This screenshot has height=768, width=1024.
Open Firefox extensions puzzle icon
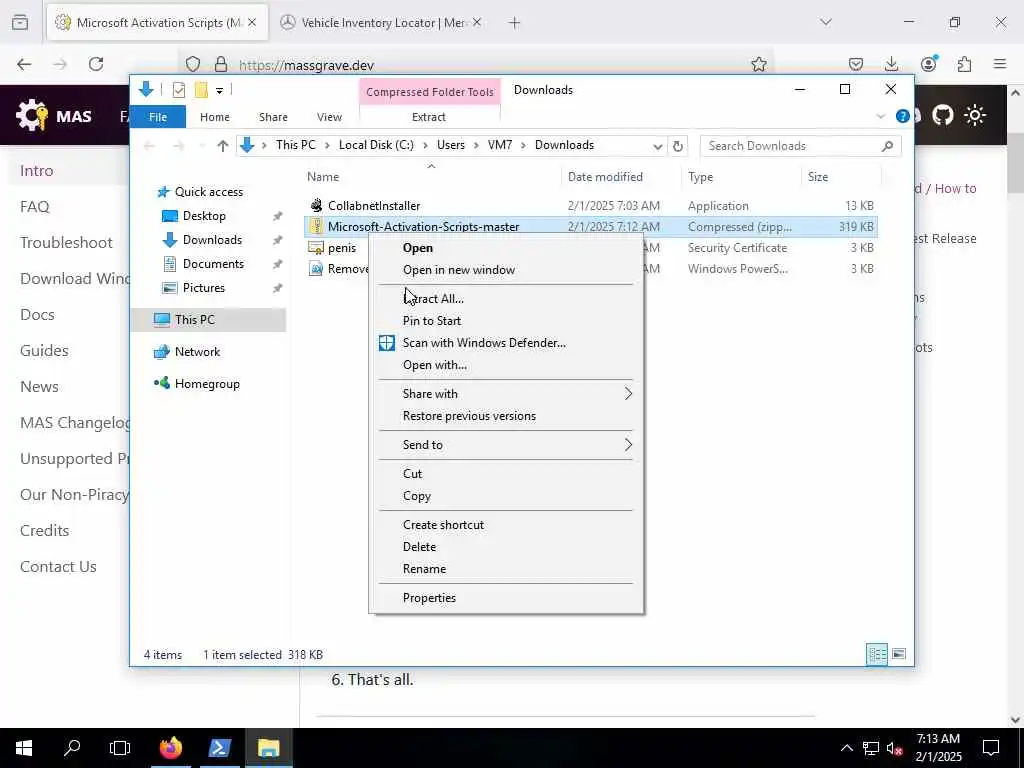point(964,64)
